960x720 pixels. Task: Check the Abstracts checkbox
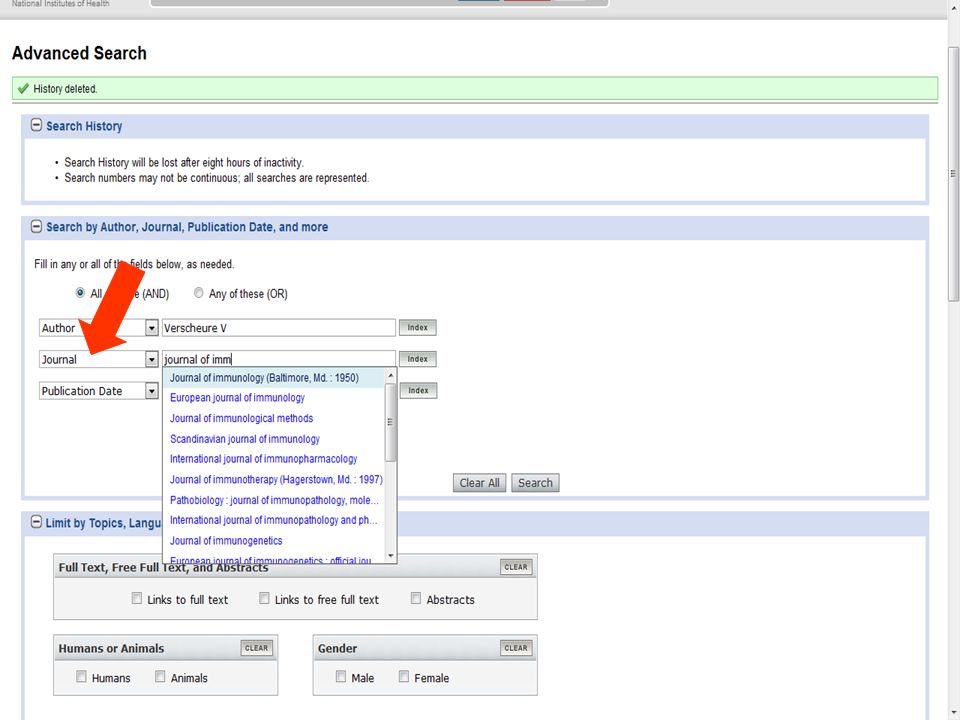416,598
